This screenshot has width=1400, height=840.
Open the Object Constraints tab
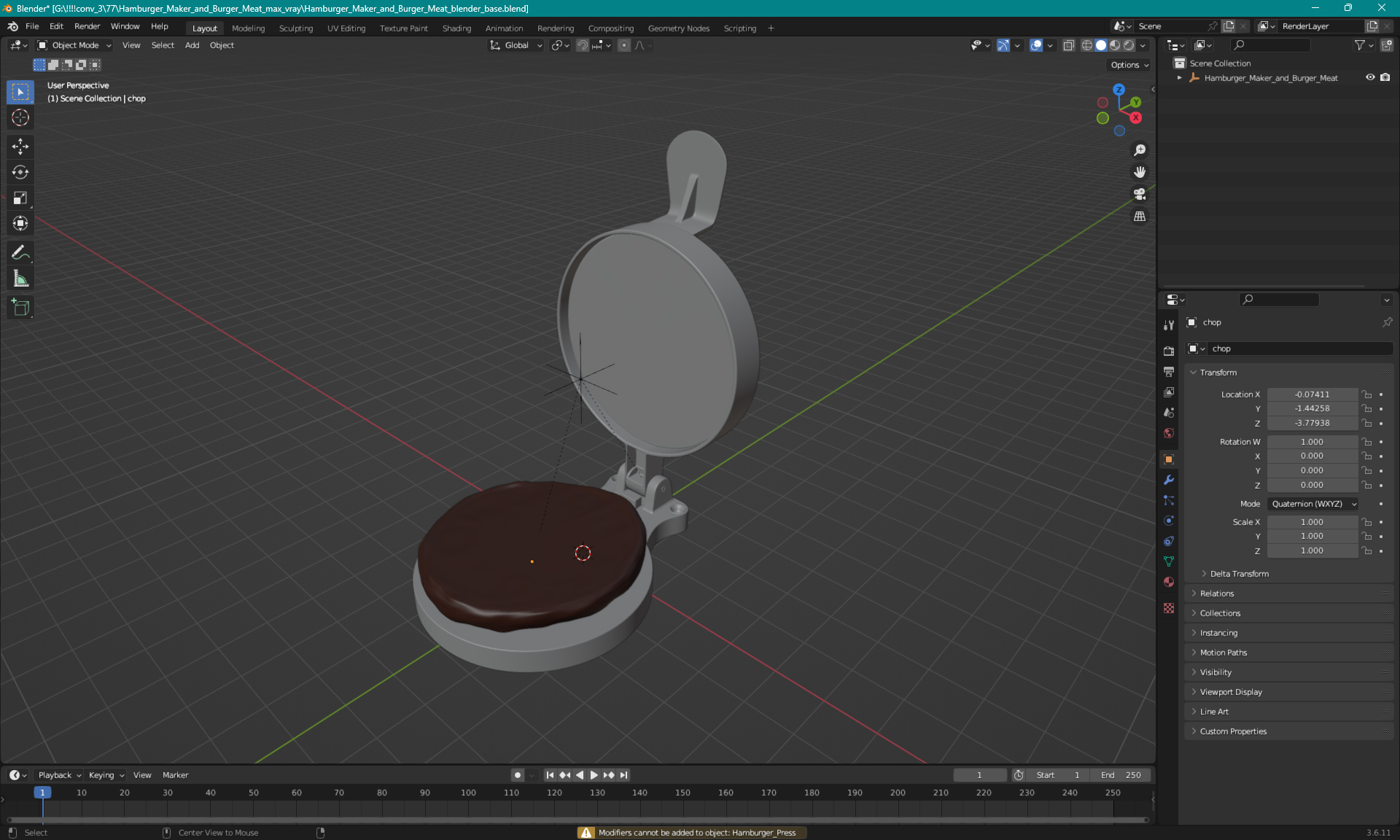(x=1169, y=541)
